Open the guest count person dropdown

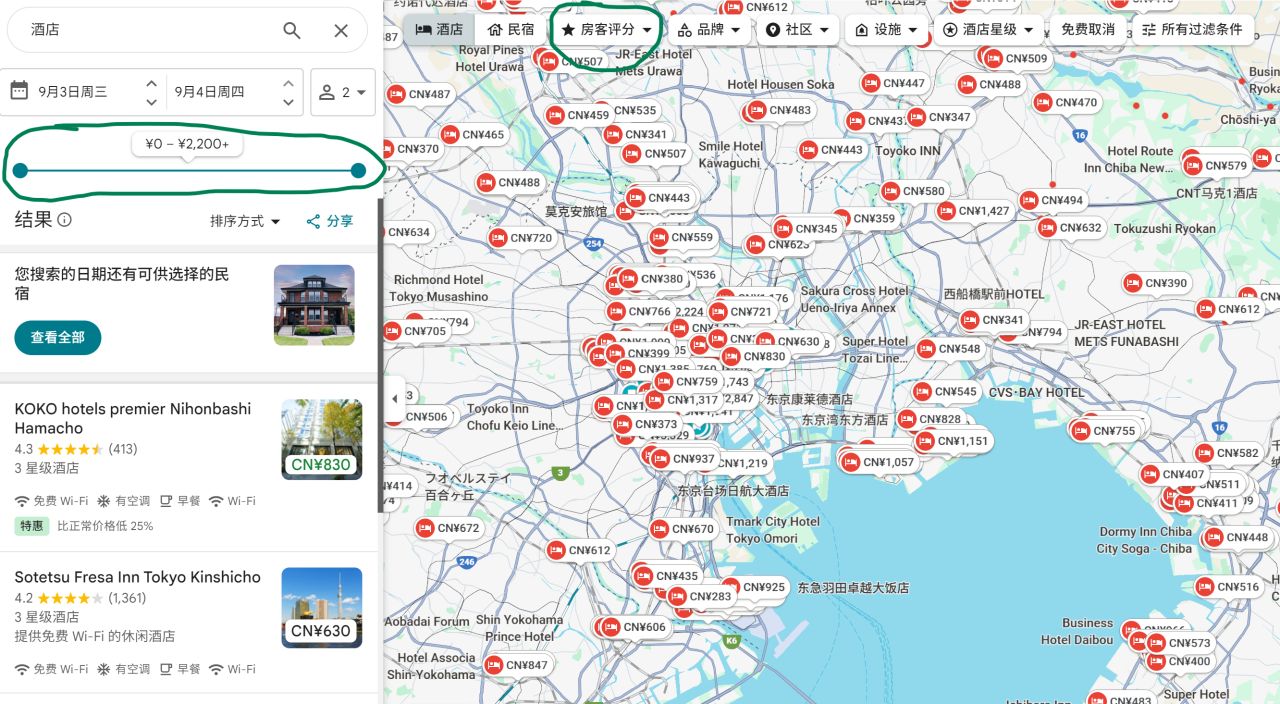343,92
